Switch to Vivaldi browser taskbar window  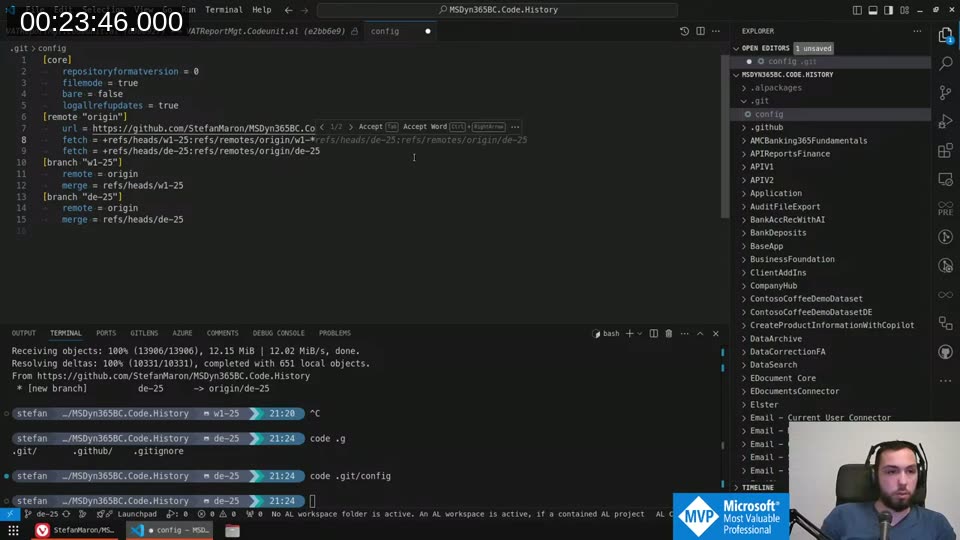[75, 530]
